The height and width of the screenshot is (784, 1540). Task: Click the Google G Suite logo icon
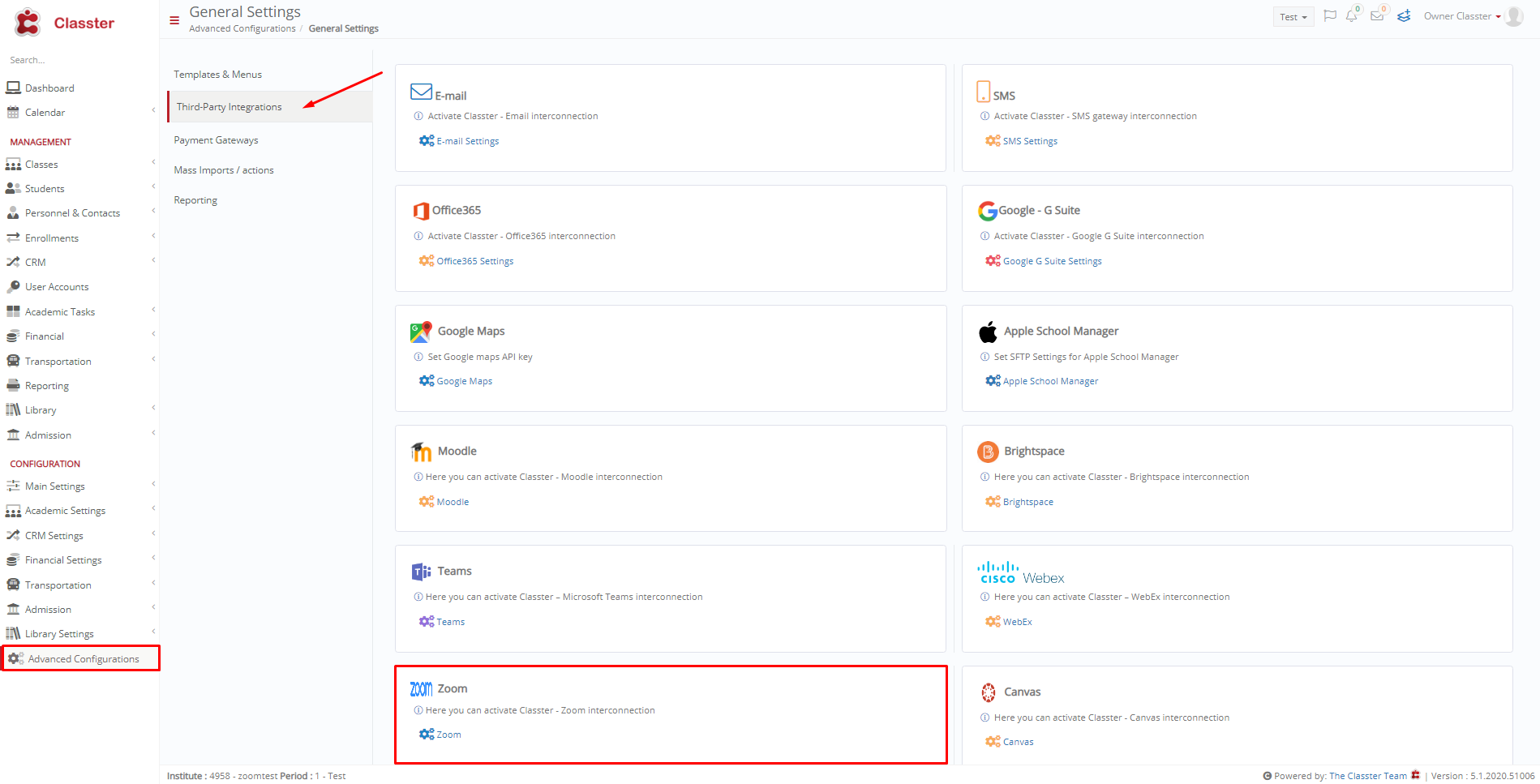pyautogui.click(x=987, y=211)
